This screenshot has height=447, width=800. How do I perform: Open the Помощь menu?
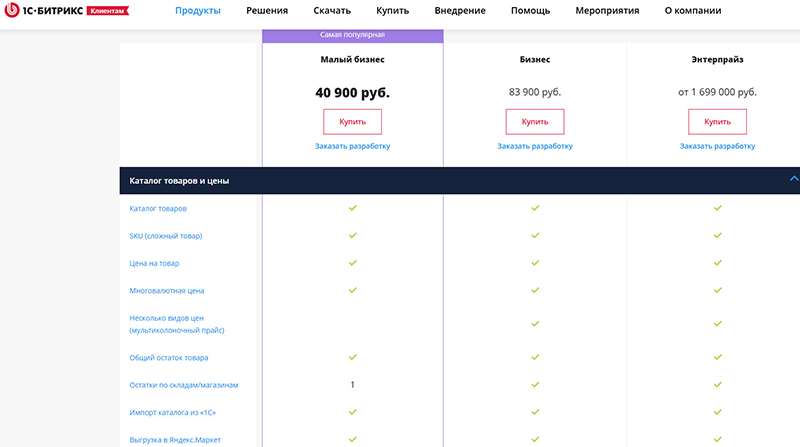530,11
